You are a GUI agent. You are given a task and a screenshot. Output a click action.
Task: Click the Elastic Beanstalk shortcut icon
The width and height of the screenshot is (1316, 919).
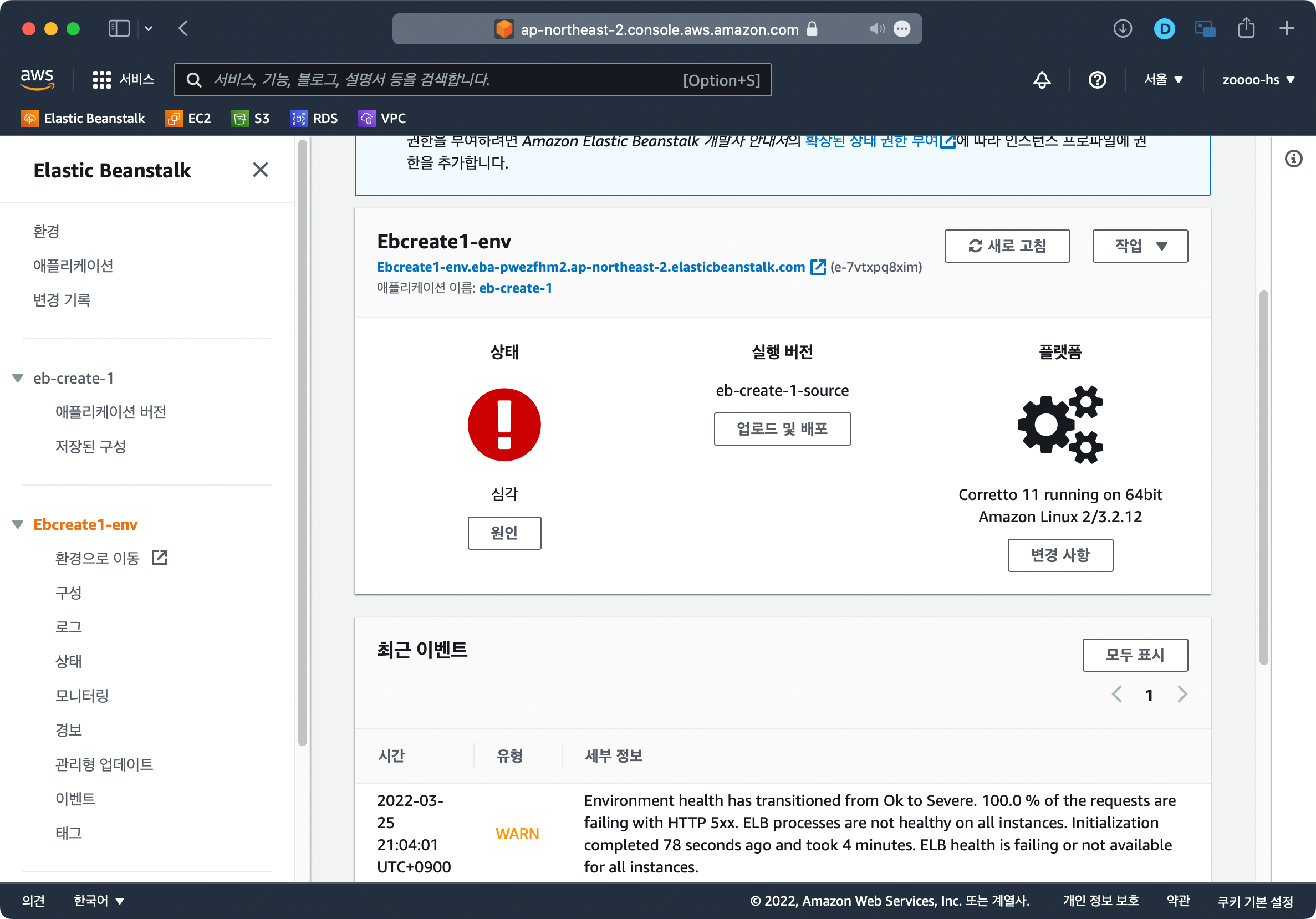tap(30, 118)
